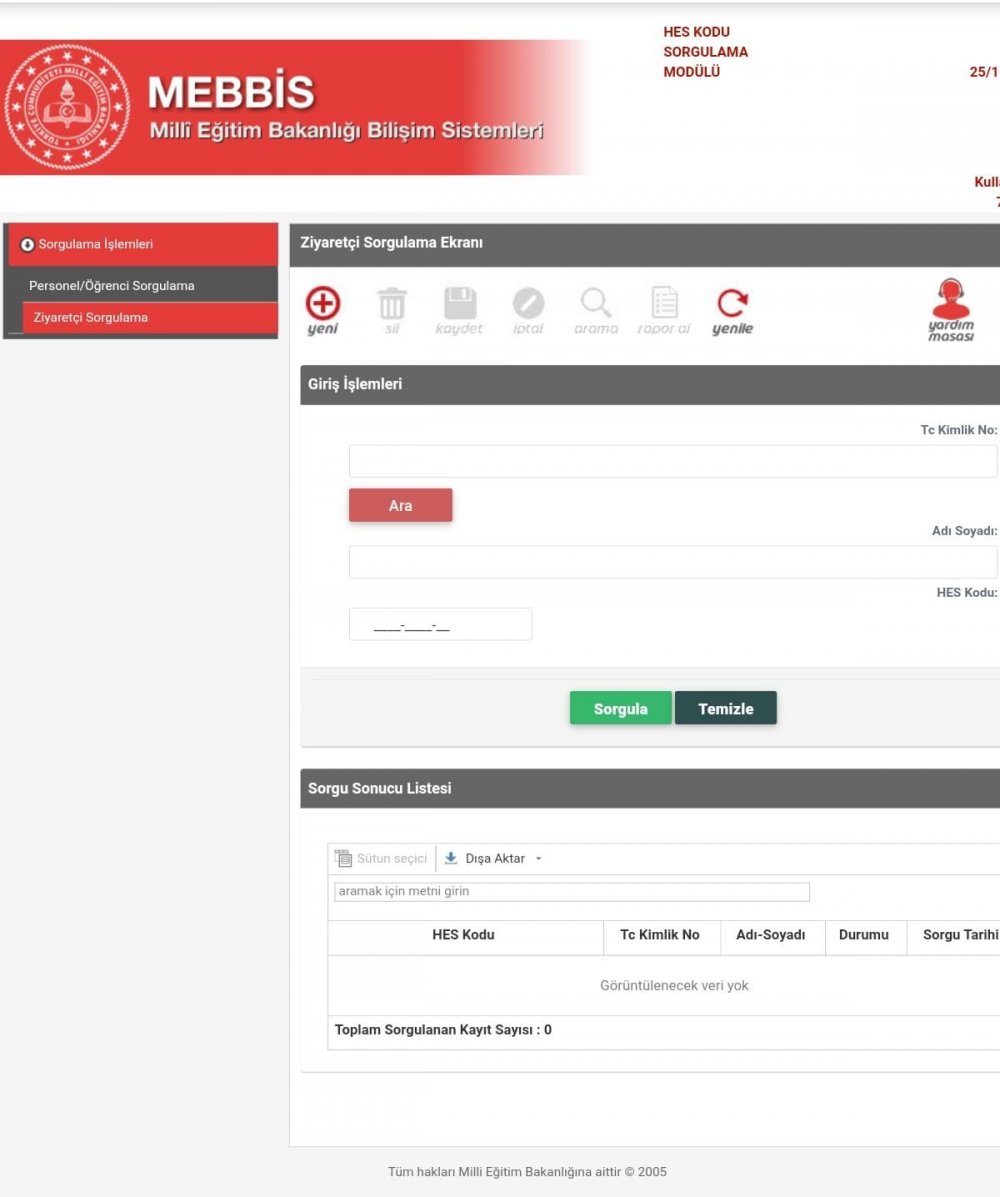Viewport: 1000px width, 1197px height.
Task: Sort by the HES Kodu column header
Action: tap(463, 936)
